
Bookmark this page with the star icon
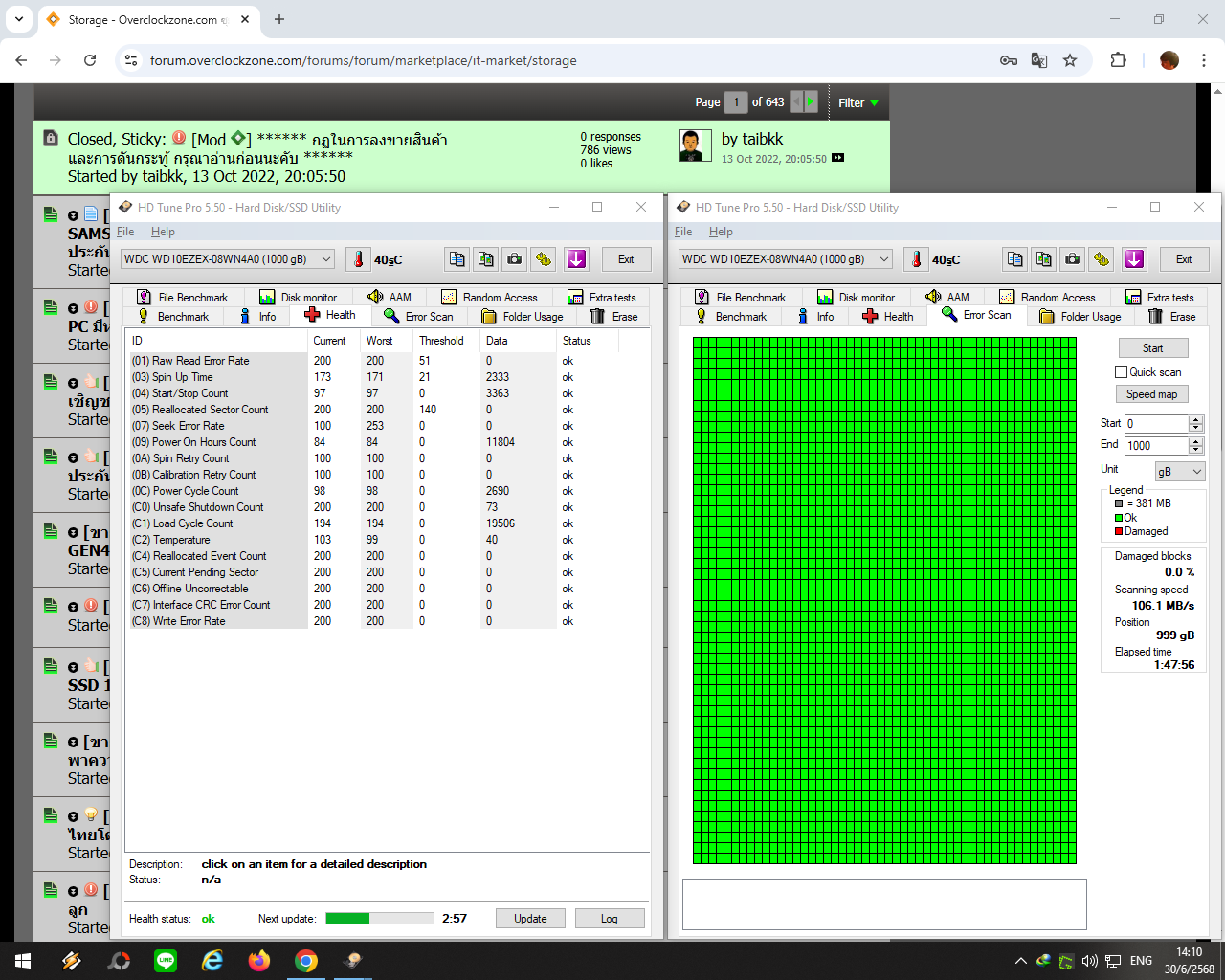tap(1070, 60)
